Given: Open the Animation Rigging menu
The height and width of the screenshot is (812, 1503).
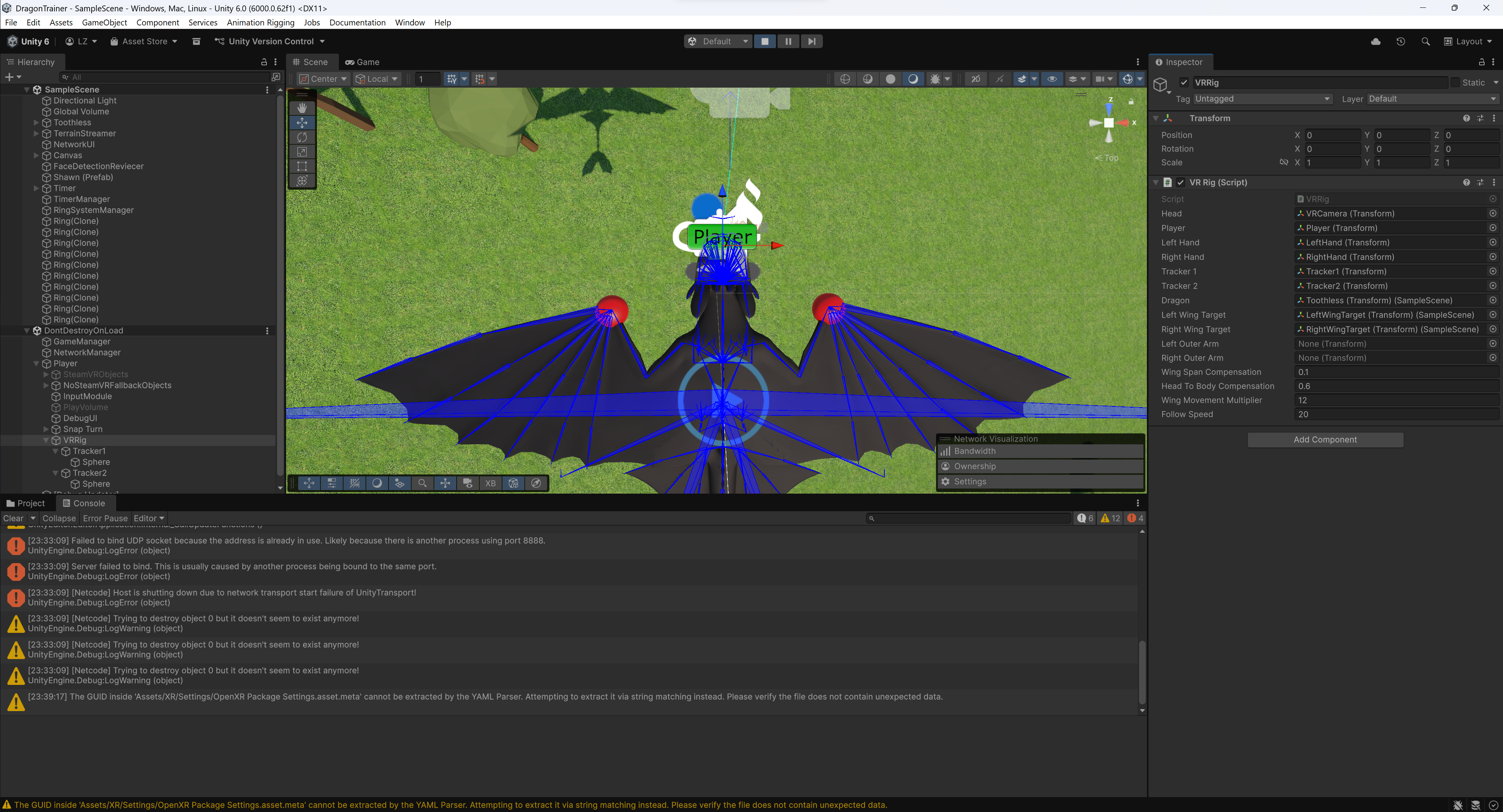Looking at the screenshot, I should coord(260,22).
